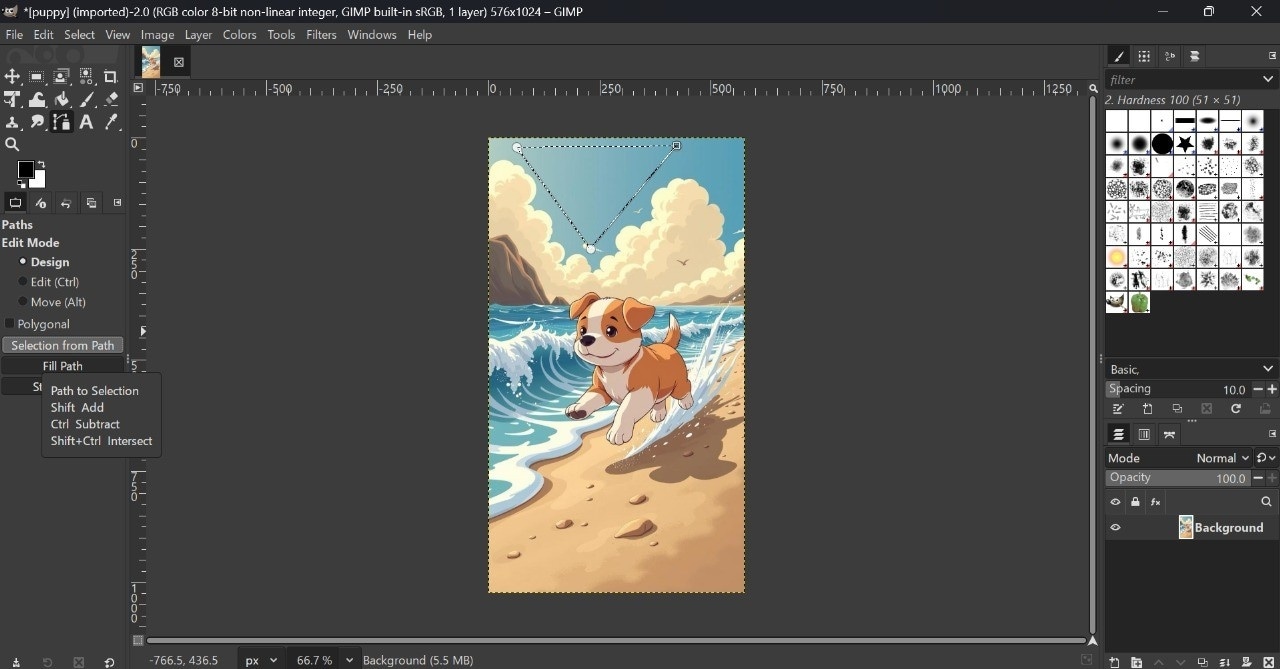Decrease layer Opacity with minus button
This screenshot has width=1280, height=669.
(1258, 478)
